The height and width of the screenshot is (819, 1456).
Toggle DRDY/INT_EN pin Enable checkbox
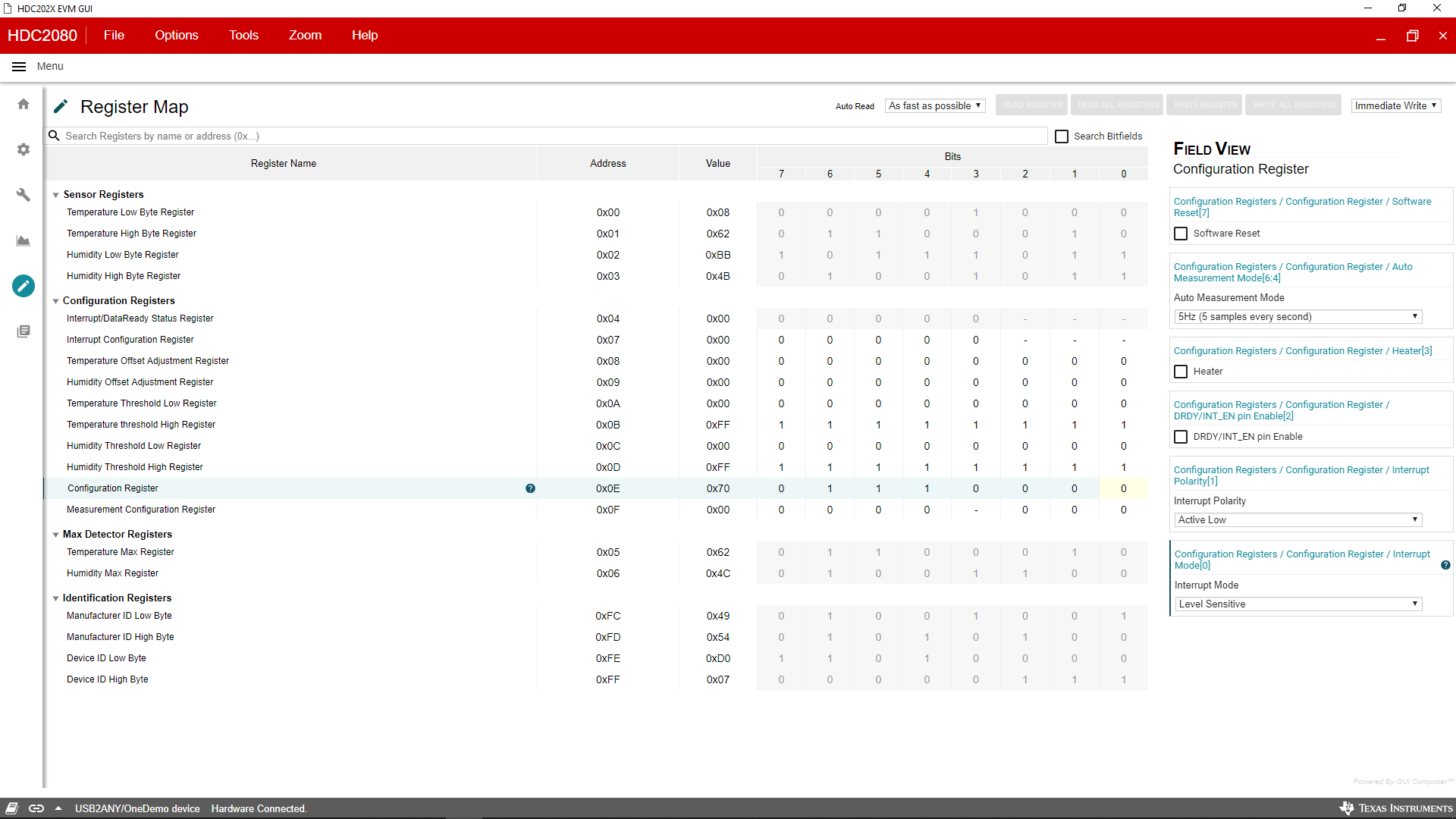[x=1181, y=437]
